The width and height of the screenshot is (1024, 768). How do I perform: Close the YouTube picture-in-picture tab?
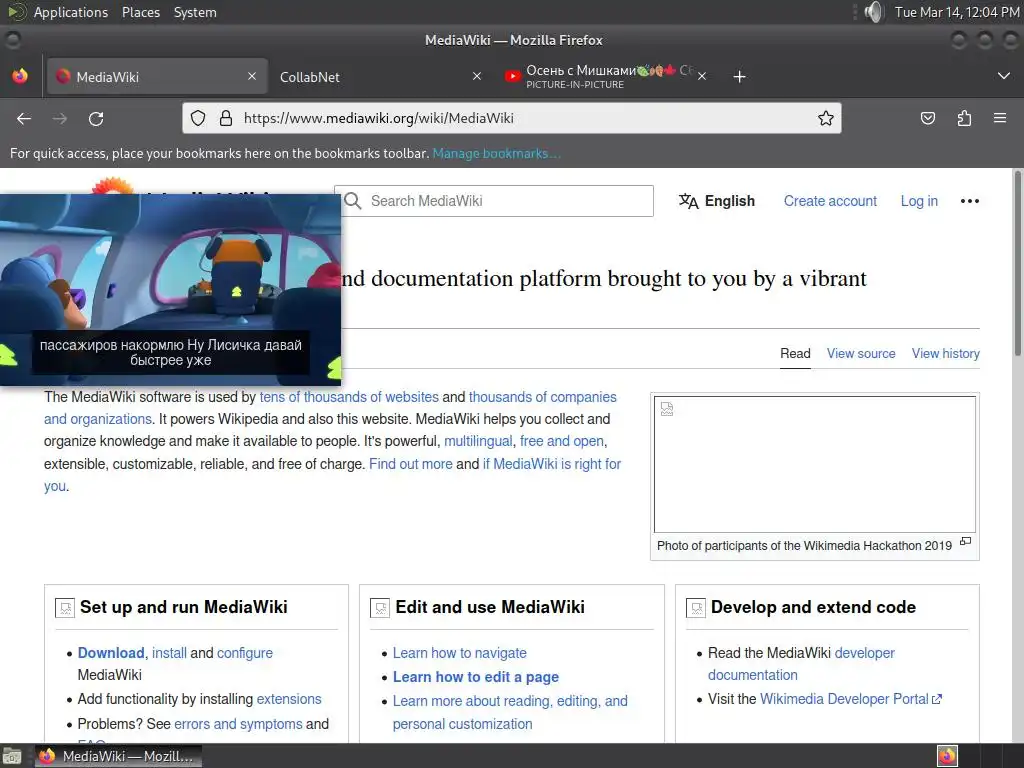tap(702, 76)
